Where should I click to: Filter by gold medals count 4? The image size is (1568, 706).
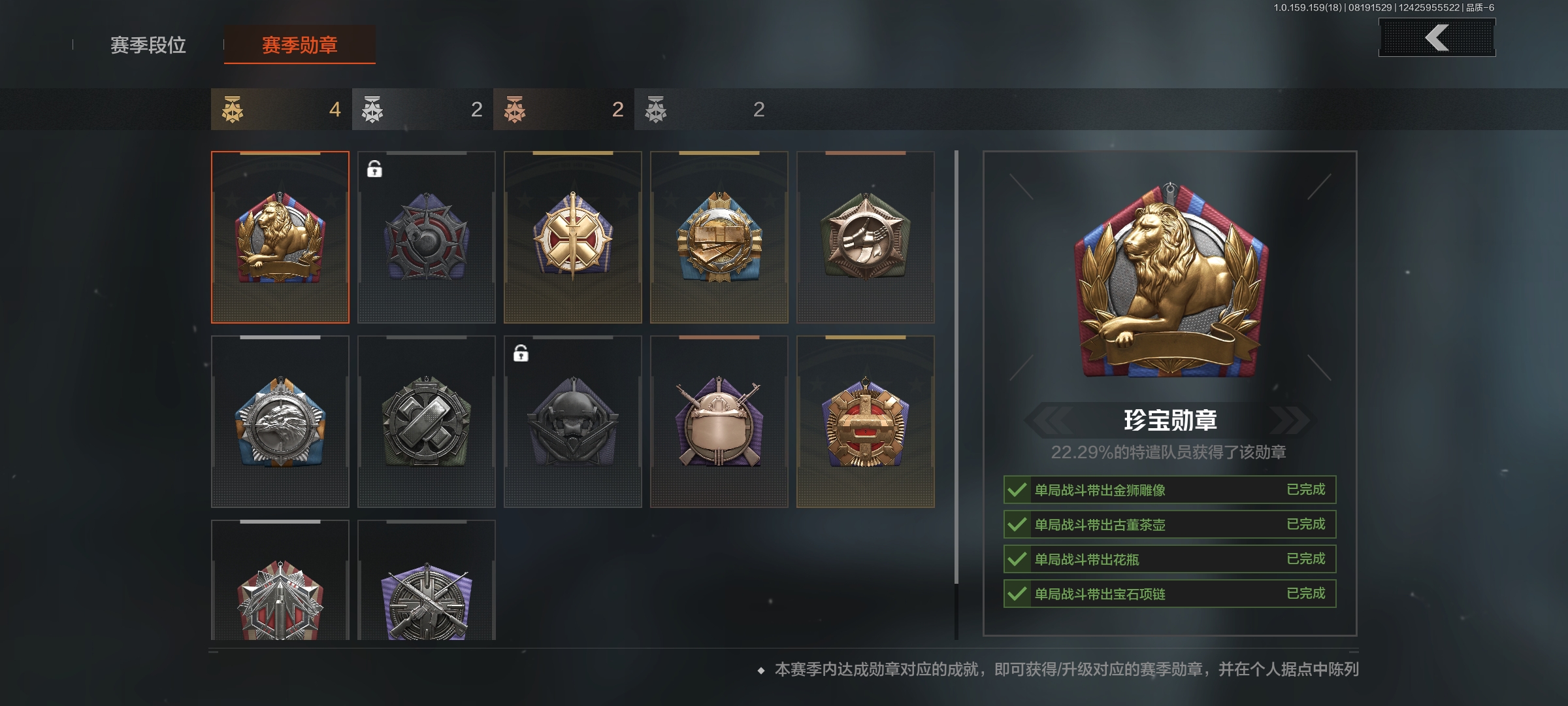[x=282, y=109]
